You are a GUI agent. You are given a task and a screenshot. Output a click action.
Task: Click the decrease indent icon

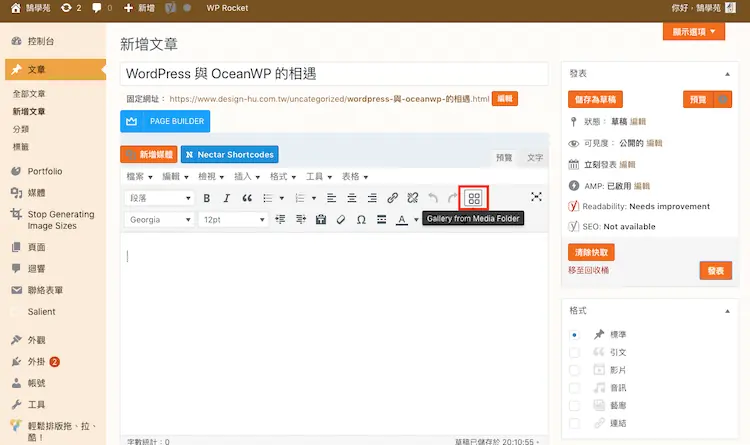[280, 219]
